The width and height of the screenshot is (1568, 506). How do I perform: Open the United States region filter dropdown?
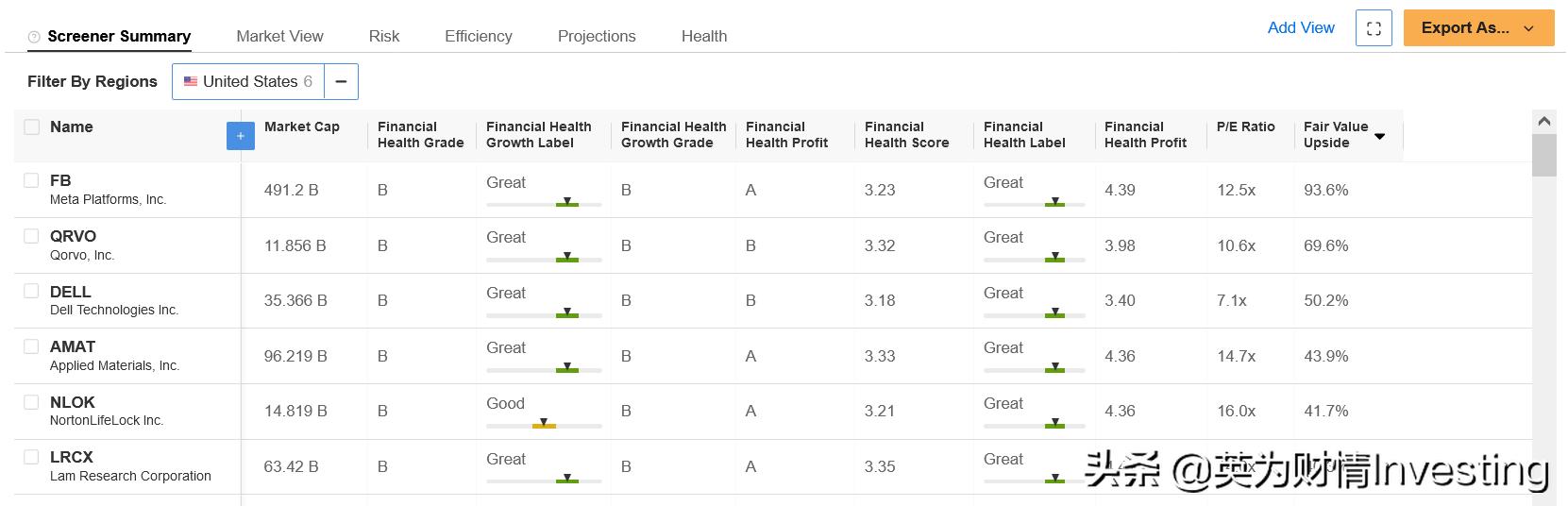pyautogui.click(x=248, y=81)
